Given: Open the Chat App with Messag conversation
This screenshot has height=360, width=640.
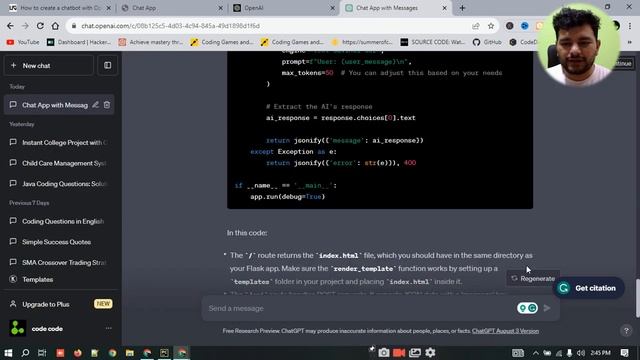Looking at the screenshot, I should click(55, 105).
